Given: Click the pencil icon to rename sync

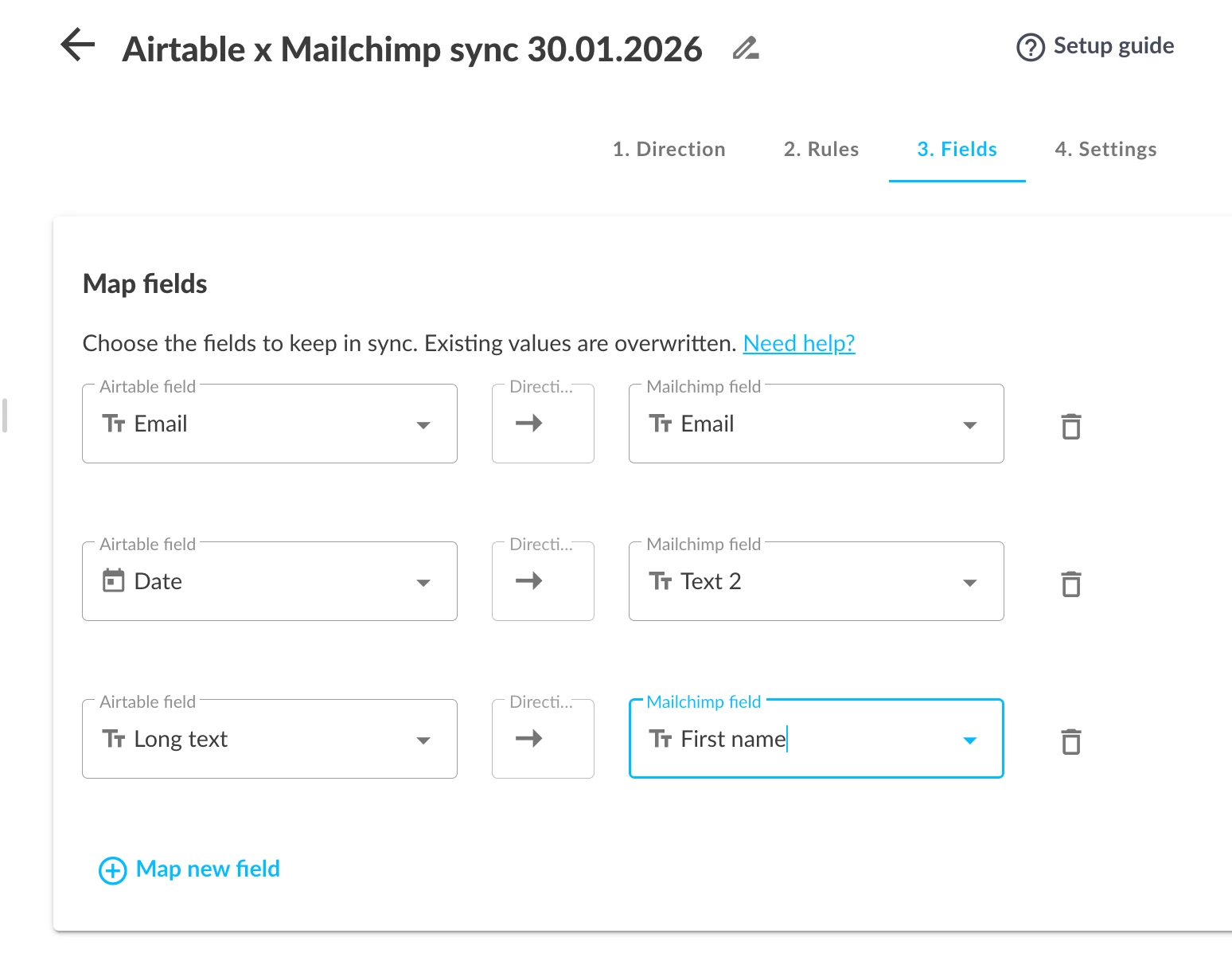Looking at the screenshot, I should [745, 49].
